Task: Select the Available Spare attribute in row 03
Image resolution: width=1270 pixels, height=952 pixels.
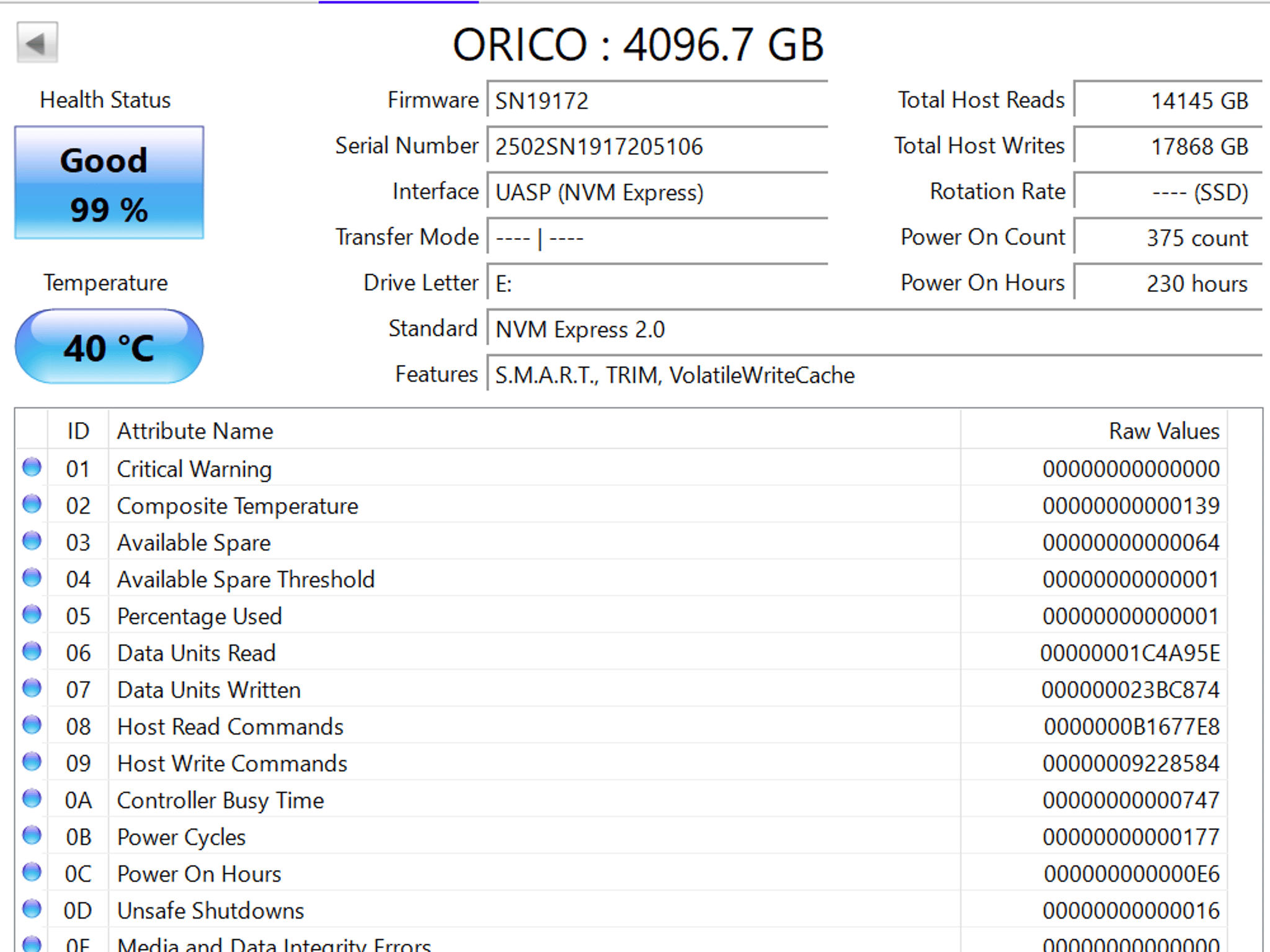Action: click(x=194, y=543)
